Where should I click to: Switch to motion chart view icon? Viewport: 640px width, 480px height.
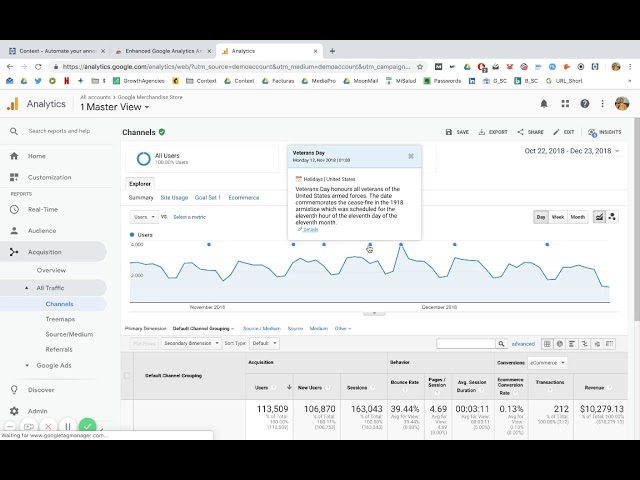click(x=612, y=217)
